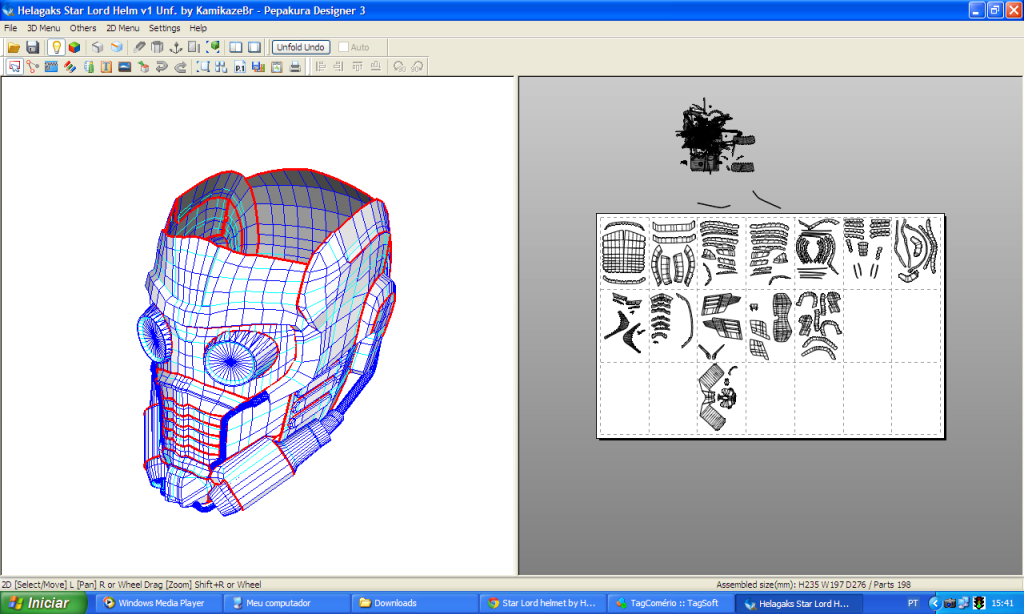Click the light blue open cube icon
This screenshot has height=614, width=1024.
coord(116,47)
